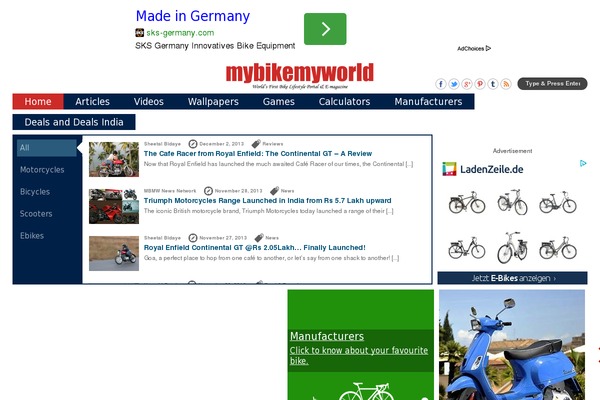Click the top-left e-bike in LadenZeile ad
Viewport: 600px width, 400px height.
coord(467,202)
